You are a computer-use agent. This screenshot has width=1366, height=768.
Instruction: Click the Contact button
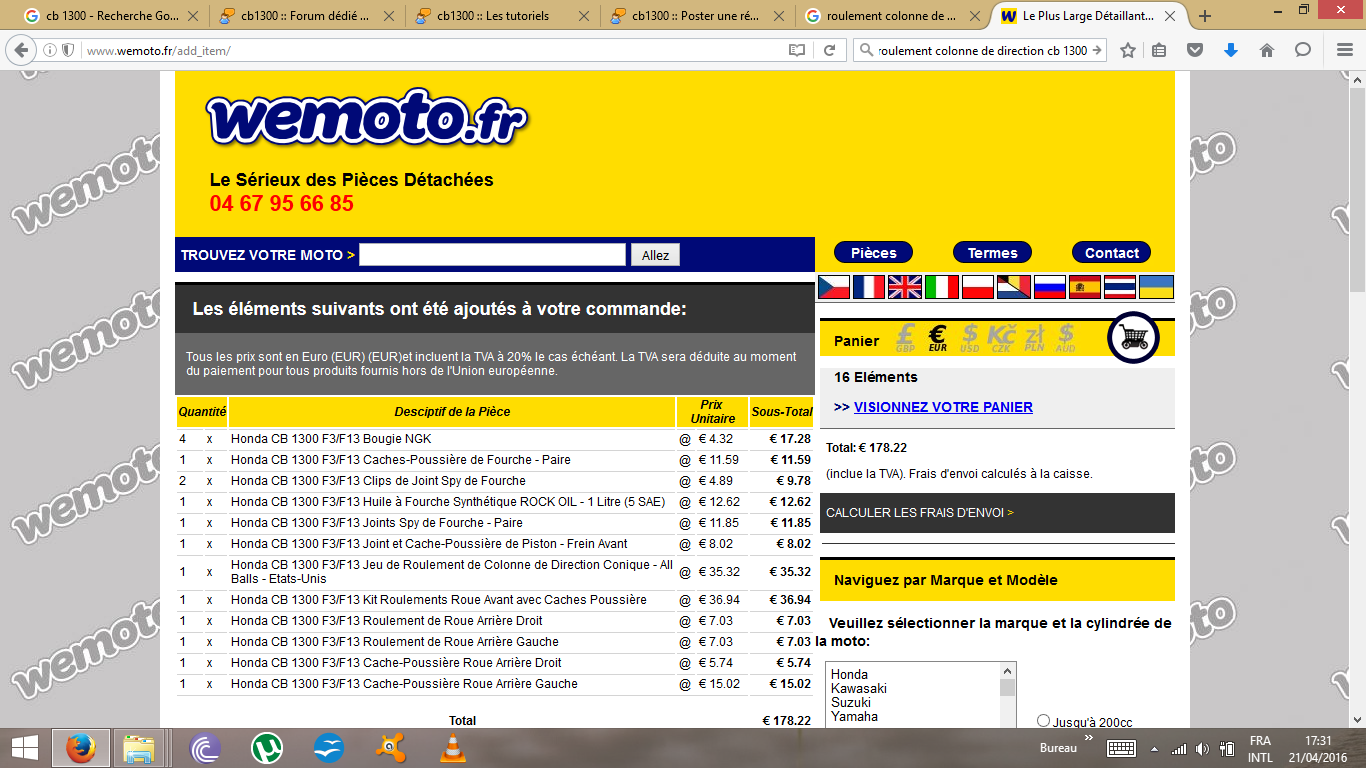coord(1111,253)
